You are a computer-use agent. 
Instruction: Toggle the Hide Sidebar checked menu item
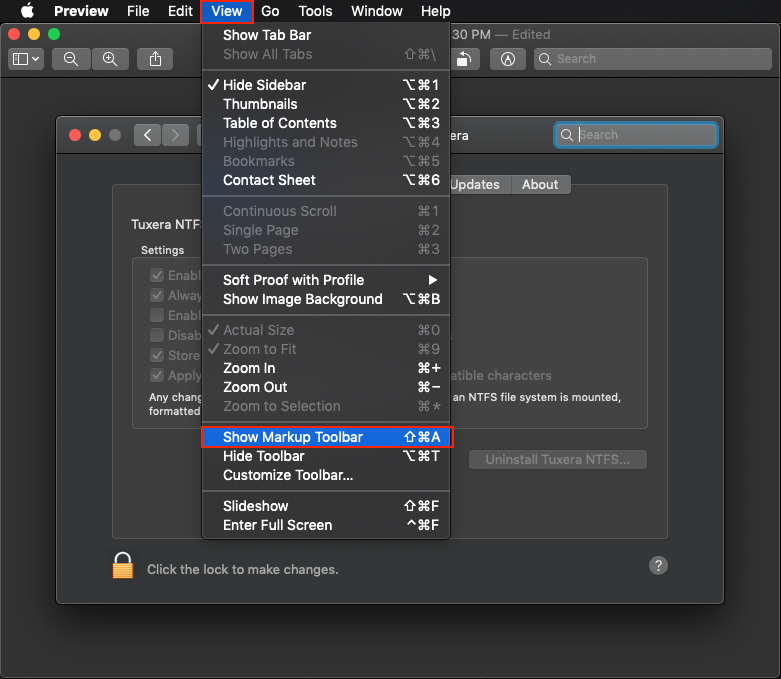[x=264, y=85]
